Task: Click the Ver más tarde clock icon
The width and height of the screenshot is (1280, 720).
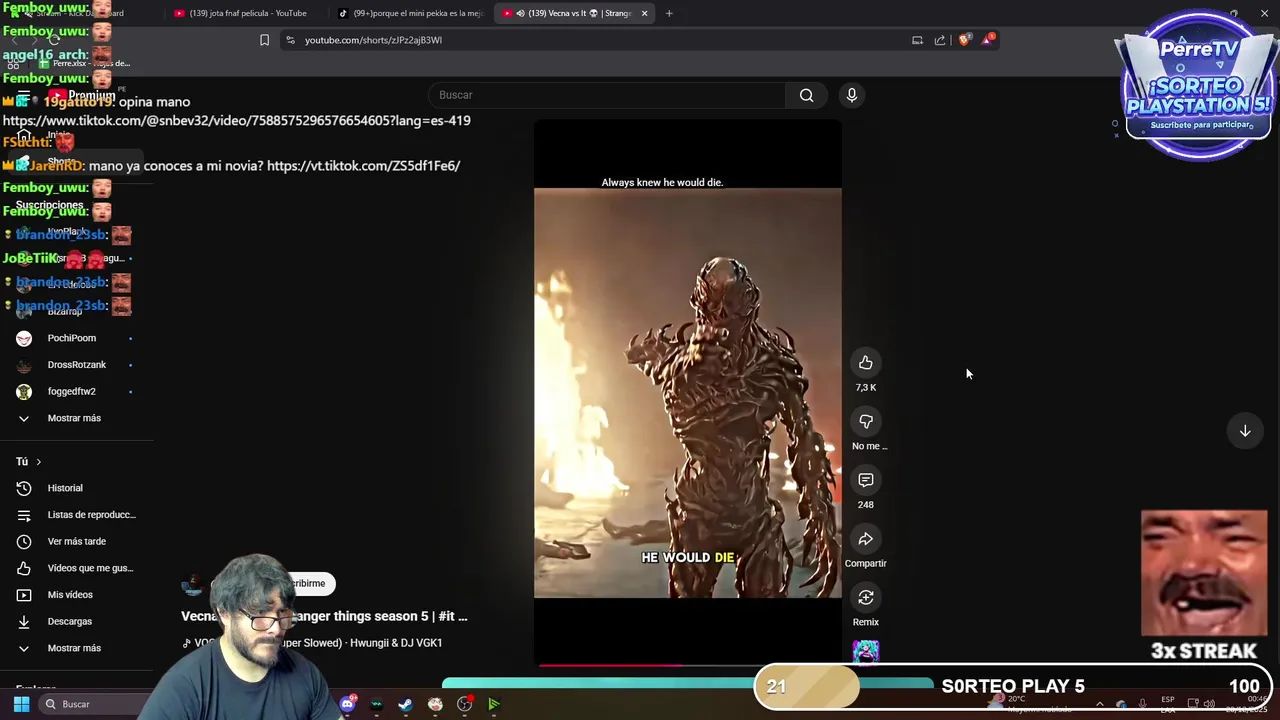Action: click(24, 541)
